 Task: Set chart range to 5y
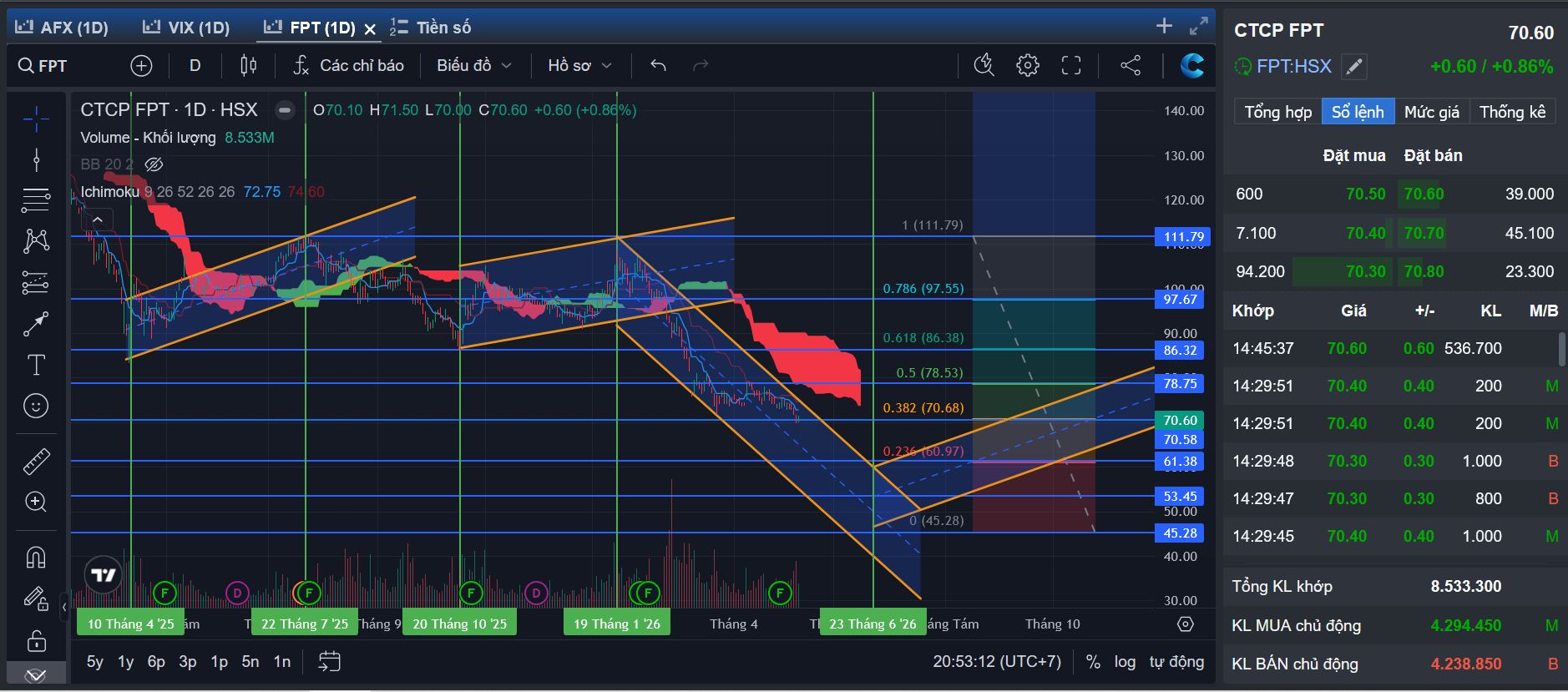pos(95,662)
